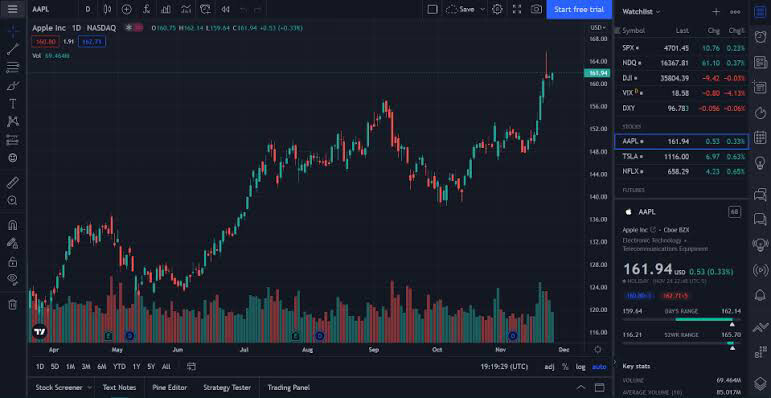Select the text annotation tool
The image size is (771, 398).
[13, 104]
